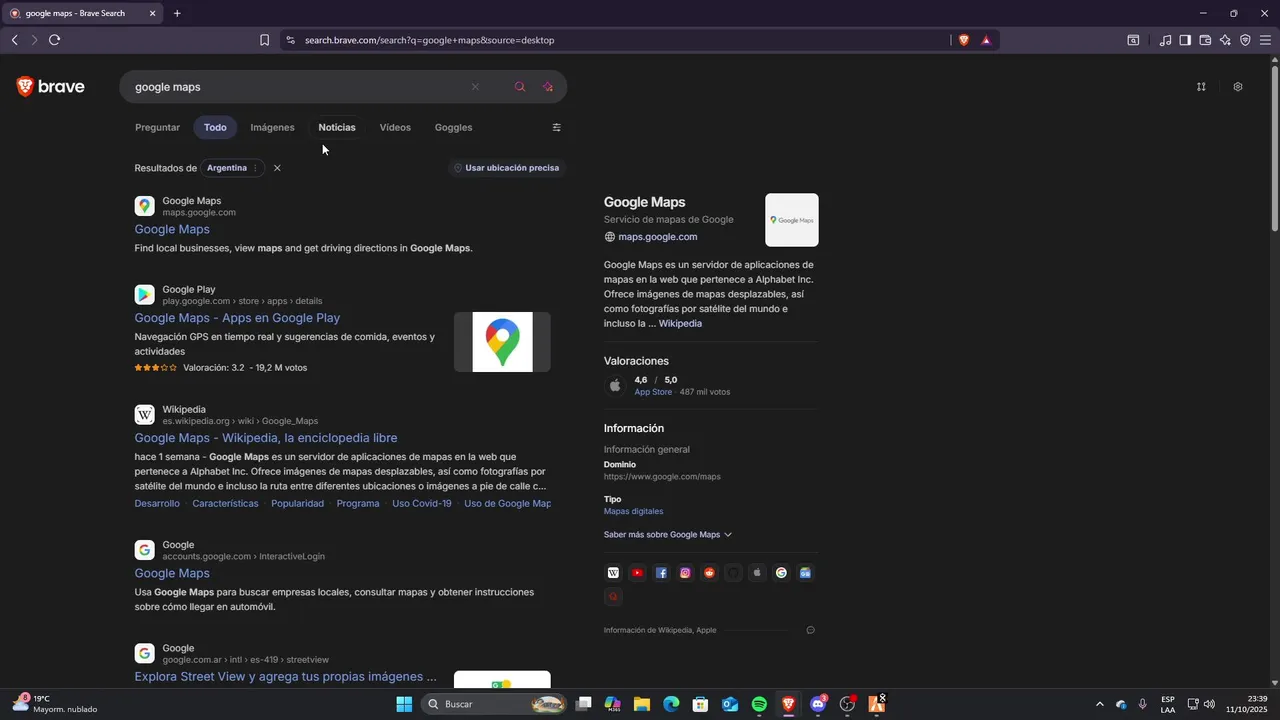Switch to the Goggles tab
The height and width of the screenshot is (720, 1280).
pyautogui.click(x=453, y=127)
